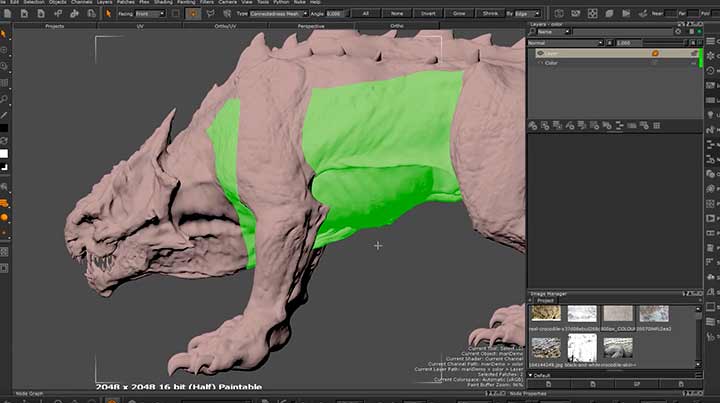Viewport: 720px width, 403px height.
Task: Click the search magnifier in Layers panel
Action: tap(533, 32)
